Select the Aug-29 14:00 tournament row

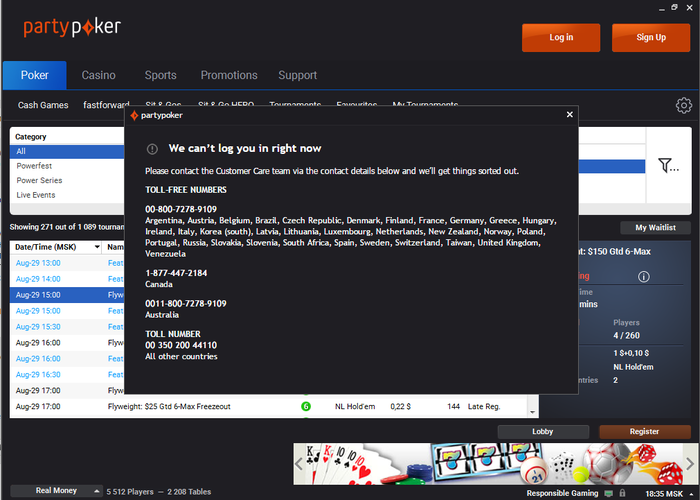[67, 279]
